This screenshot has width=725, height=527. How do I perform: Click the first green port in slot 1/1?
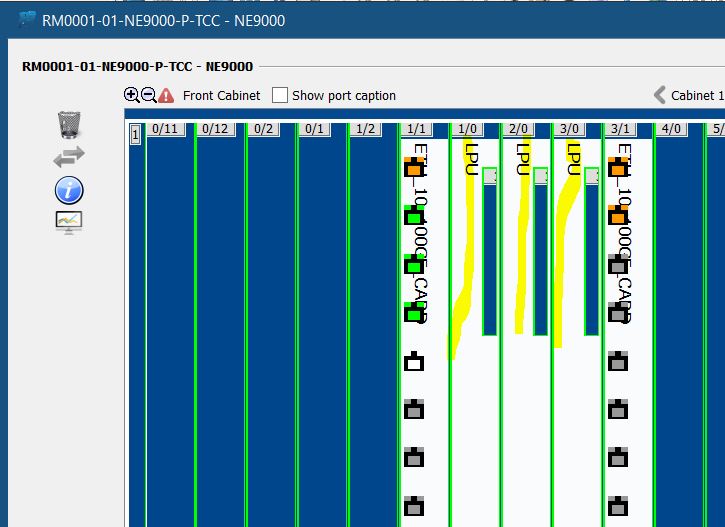(x=413, y=216)
